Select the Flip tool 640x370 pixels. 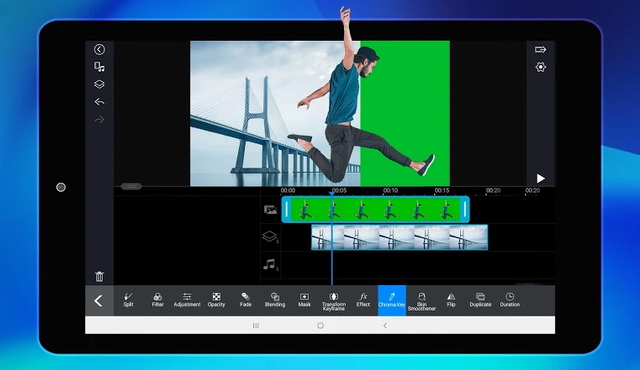tap(451, 300)
